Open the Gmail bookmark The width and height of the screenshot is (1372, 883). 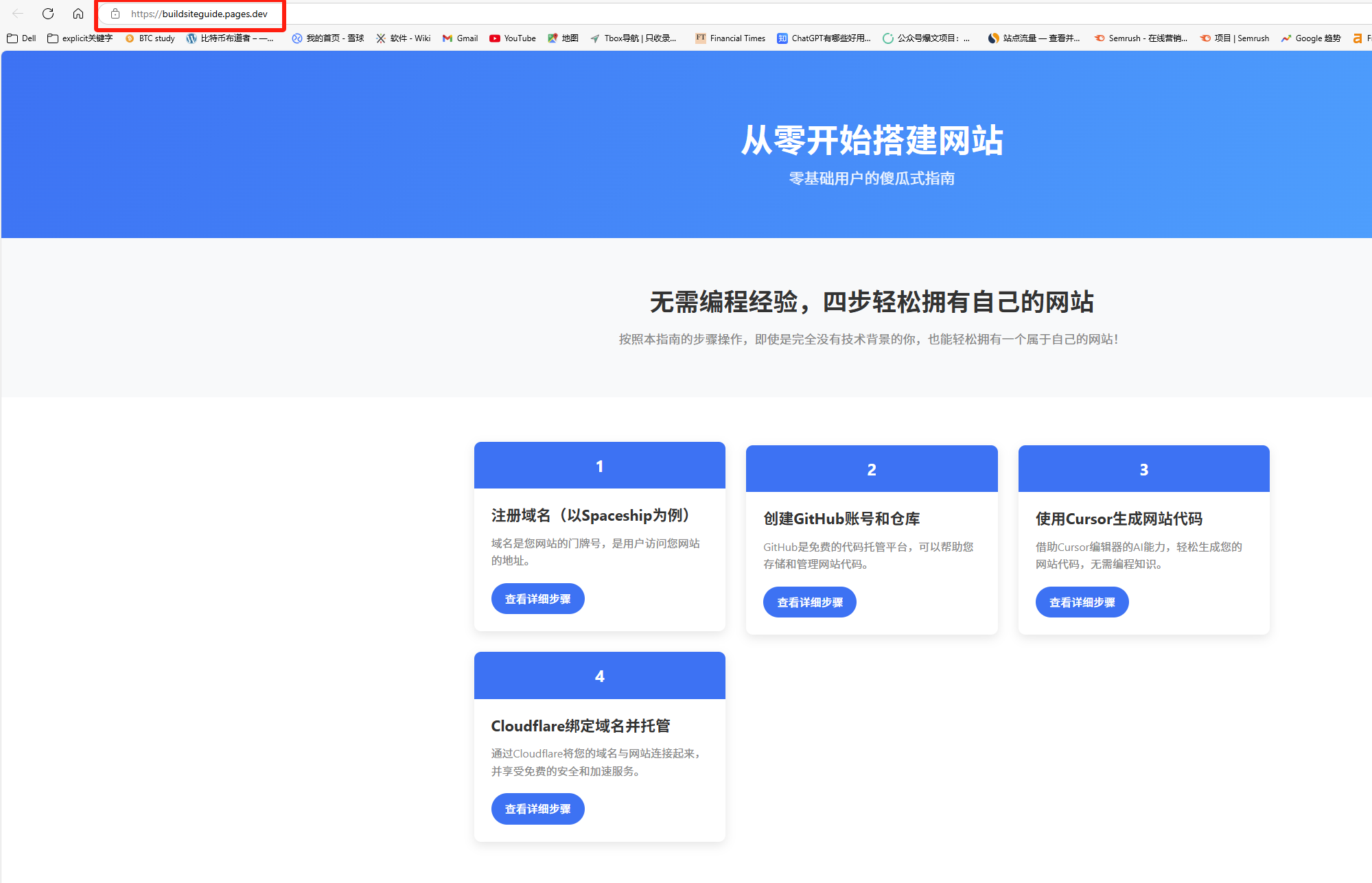pyautogui.click(x=460, y=38)
